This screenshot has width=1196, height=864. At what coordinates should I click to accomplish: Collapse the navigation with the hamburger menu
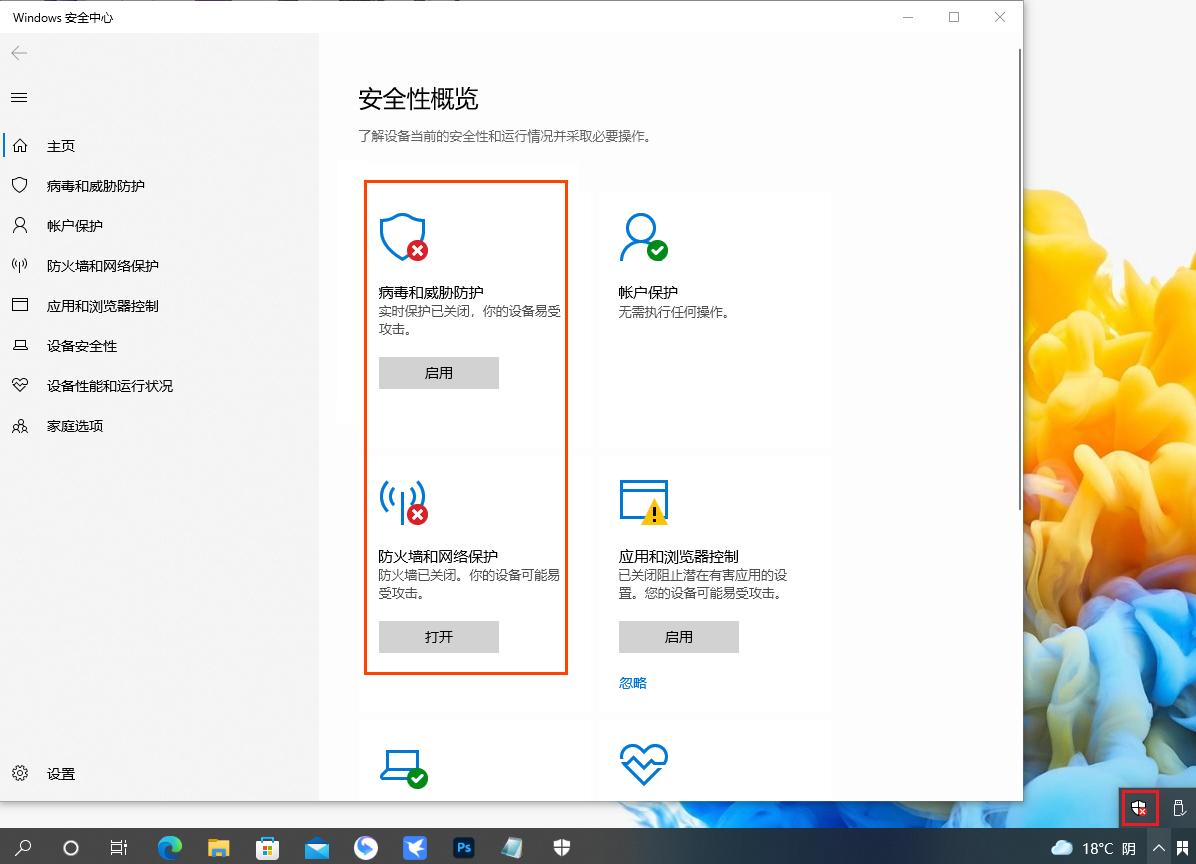[x=18, y=97]
